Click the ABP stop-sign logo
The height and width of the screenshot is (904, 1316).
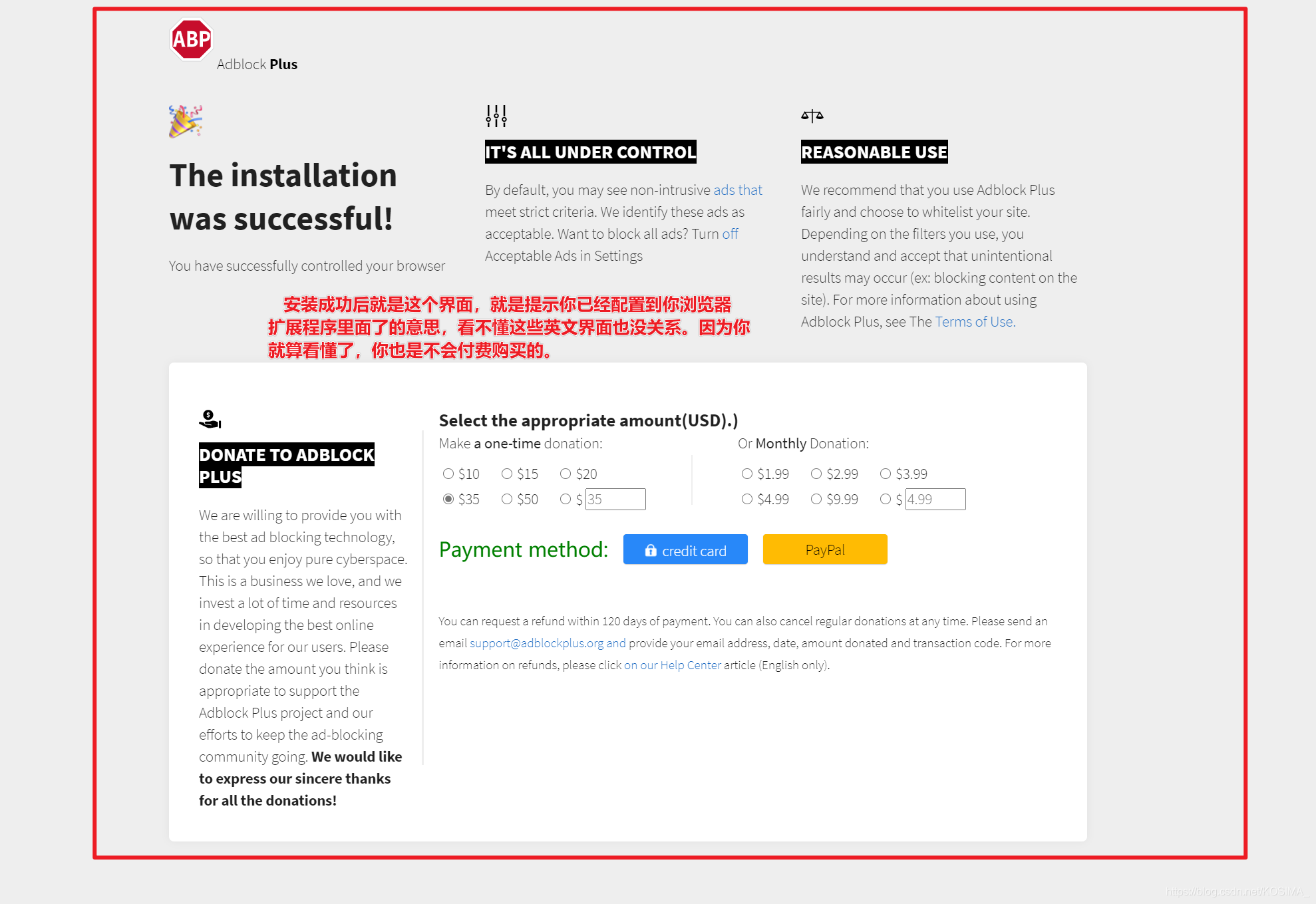[x=191, y=39]
